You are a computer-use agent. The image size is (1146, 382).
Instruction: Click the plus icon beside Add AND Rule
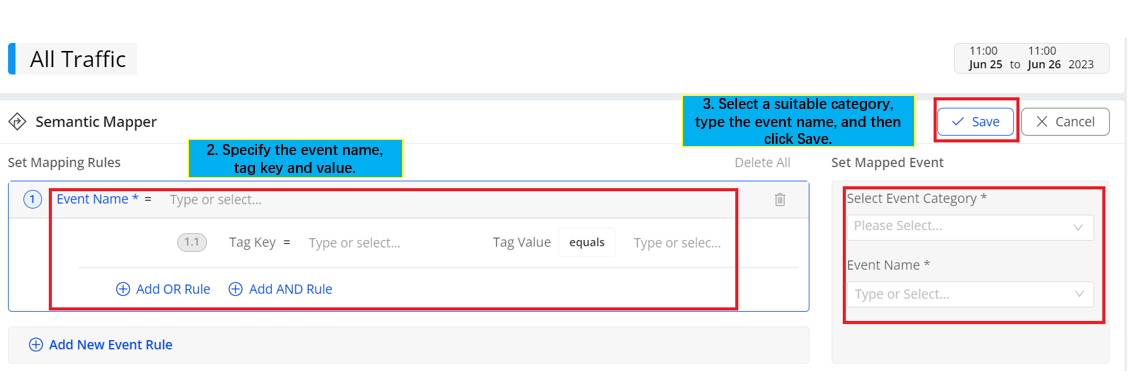(x=235, y=289)
